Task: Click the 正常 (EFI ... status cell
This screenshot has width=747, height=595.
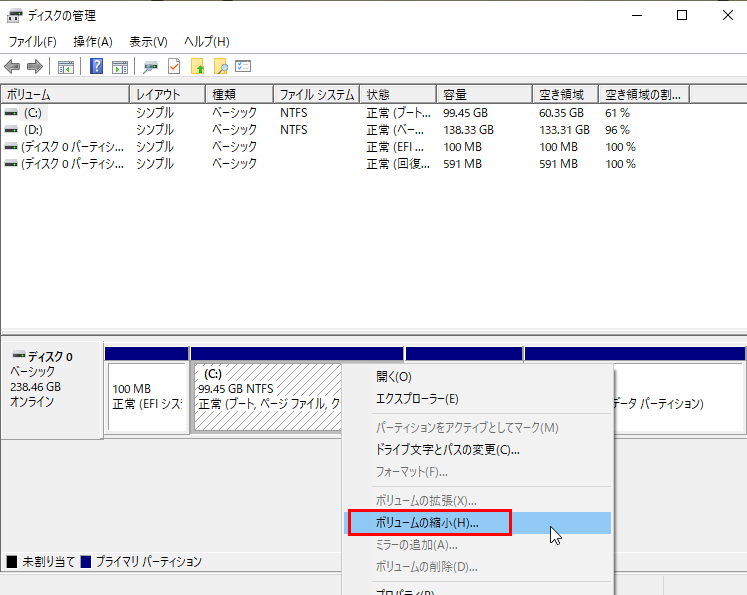Action: click(x=395, y=147)
